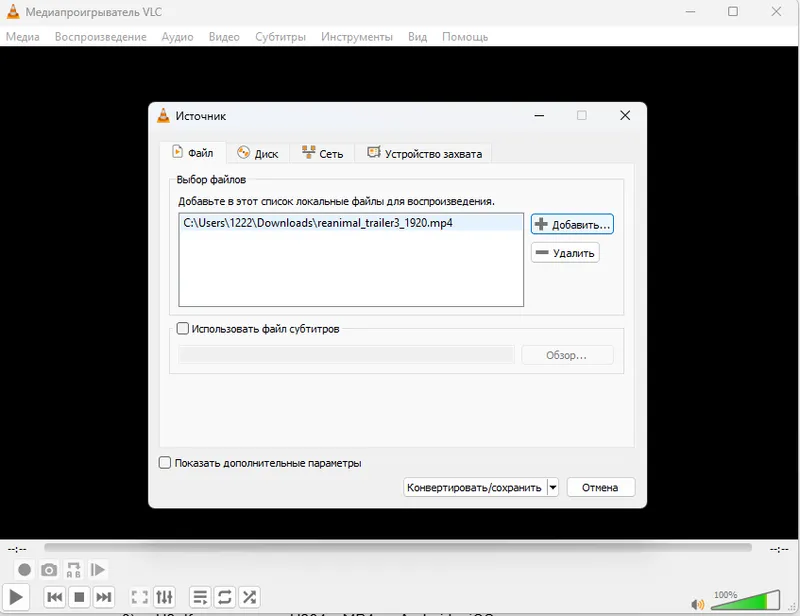Switch to the Диск tab
The height and width of the screenshot is (616, 800).
[258, 153]
